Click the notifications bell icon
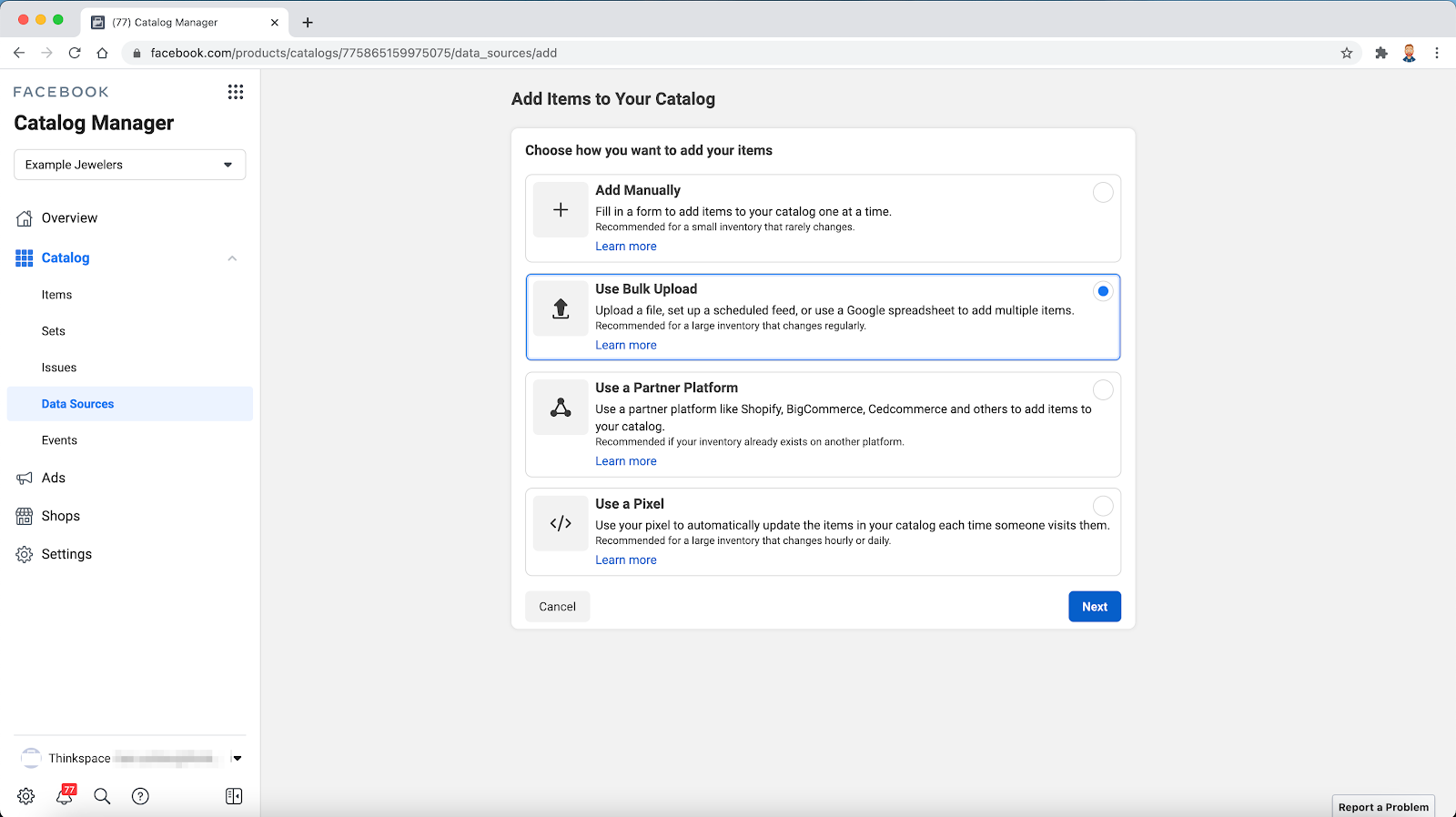 tap(65, 796)
